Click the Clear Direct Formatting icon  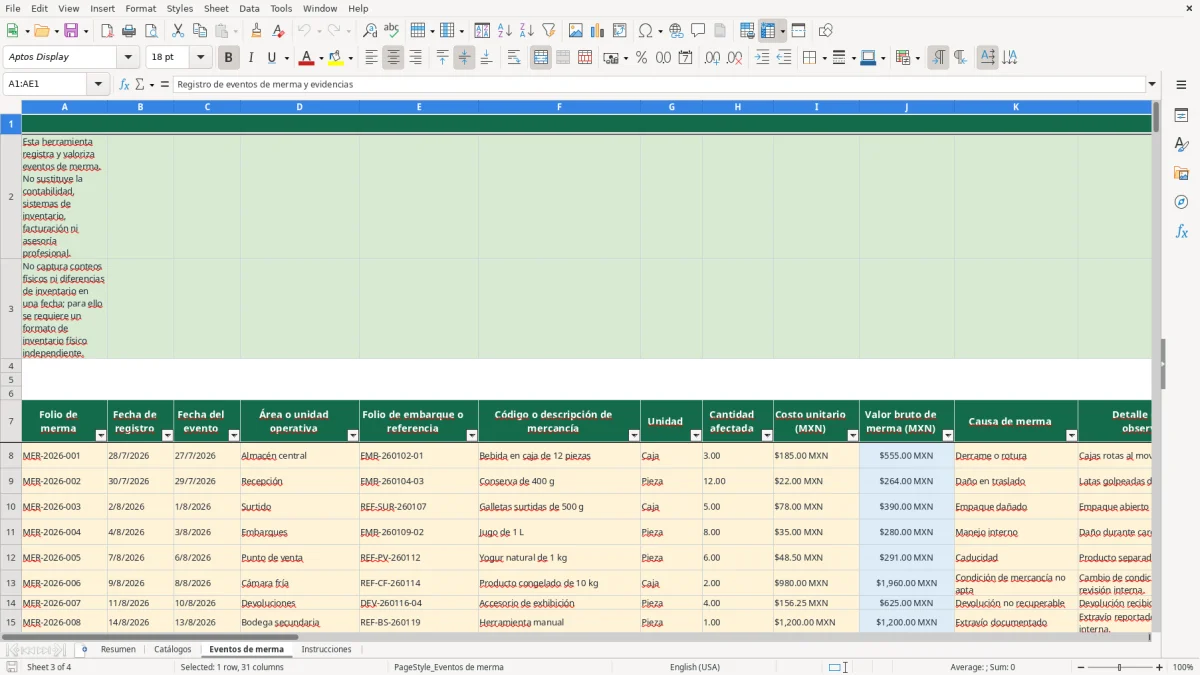(279, 31)
